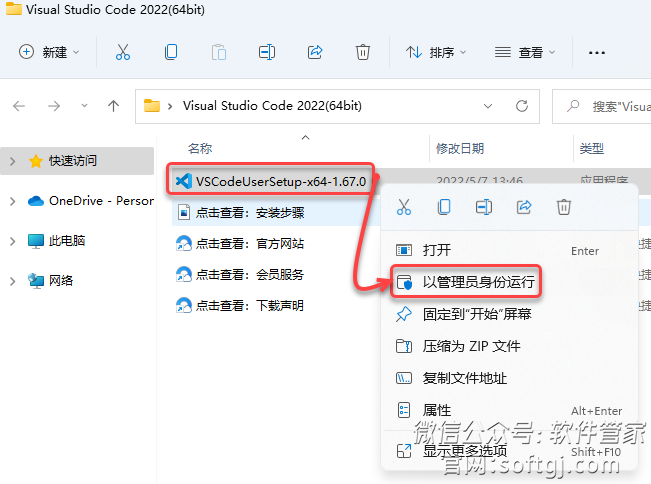Screen dimensions: 651x484
Task: Select 固定到"开始"屏幕 menu item
Action: [509, 314]
